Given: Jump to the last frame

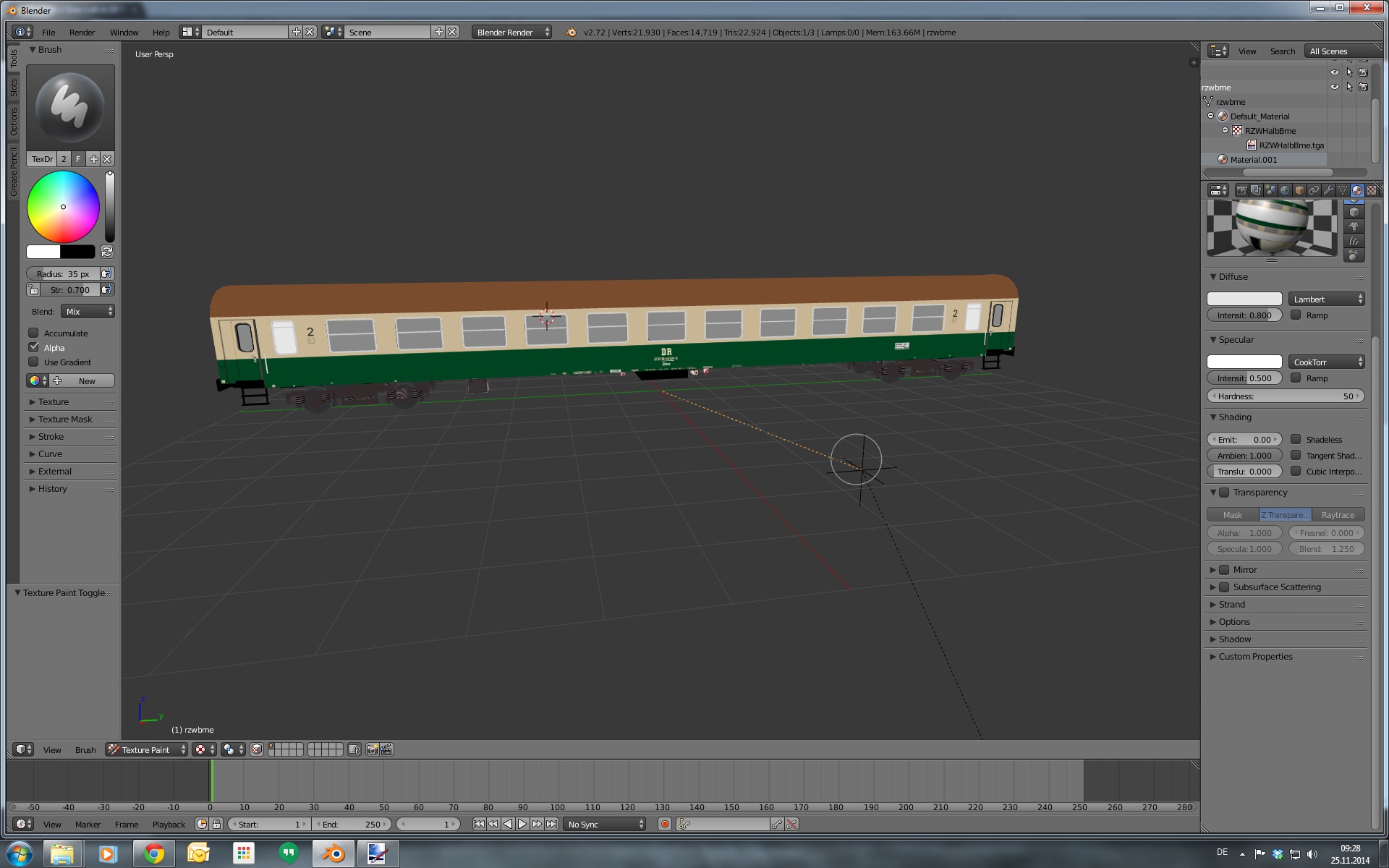Looking at the screenshot, I should point(552,824).
